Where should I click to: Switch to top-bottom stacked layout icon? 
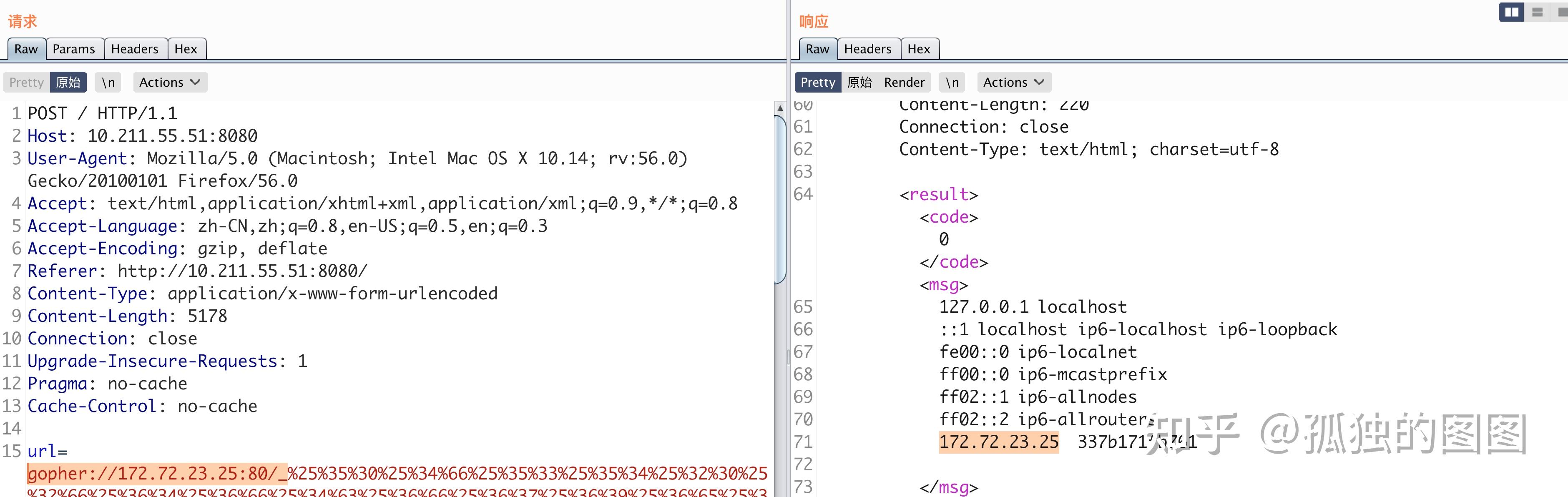(1537, 12)
